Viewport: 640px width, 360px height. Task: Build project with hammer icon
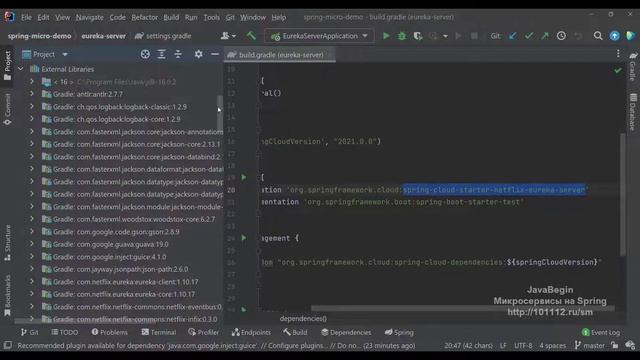(251, 36)
